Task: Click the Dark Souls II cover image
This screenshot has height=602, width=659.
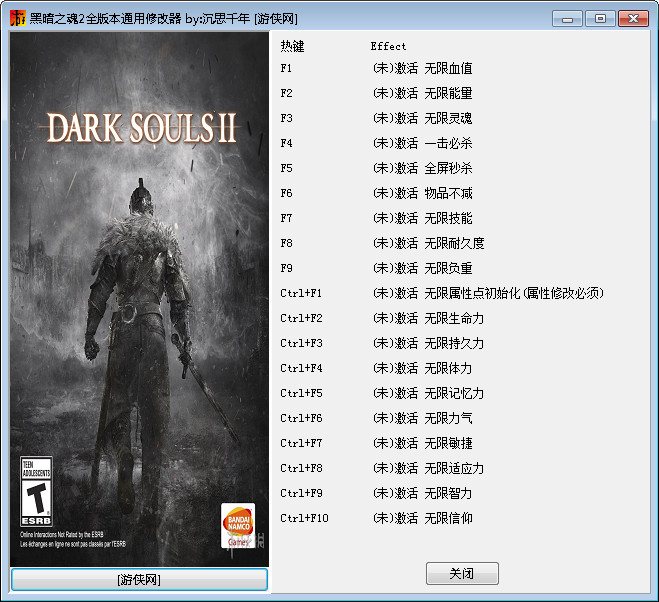Action: tap(139, 299)
